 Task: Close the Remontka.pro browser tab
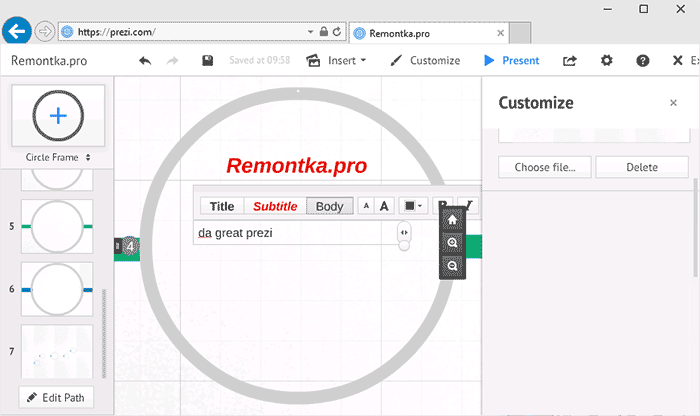[x=500, y=33]
